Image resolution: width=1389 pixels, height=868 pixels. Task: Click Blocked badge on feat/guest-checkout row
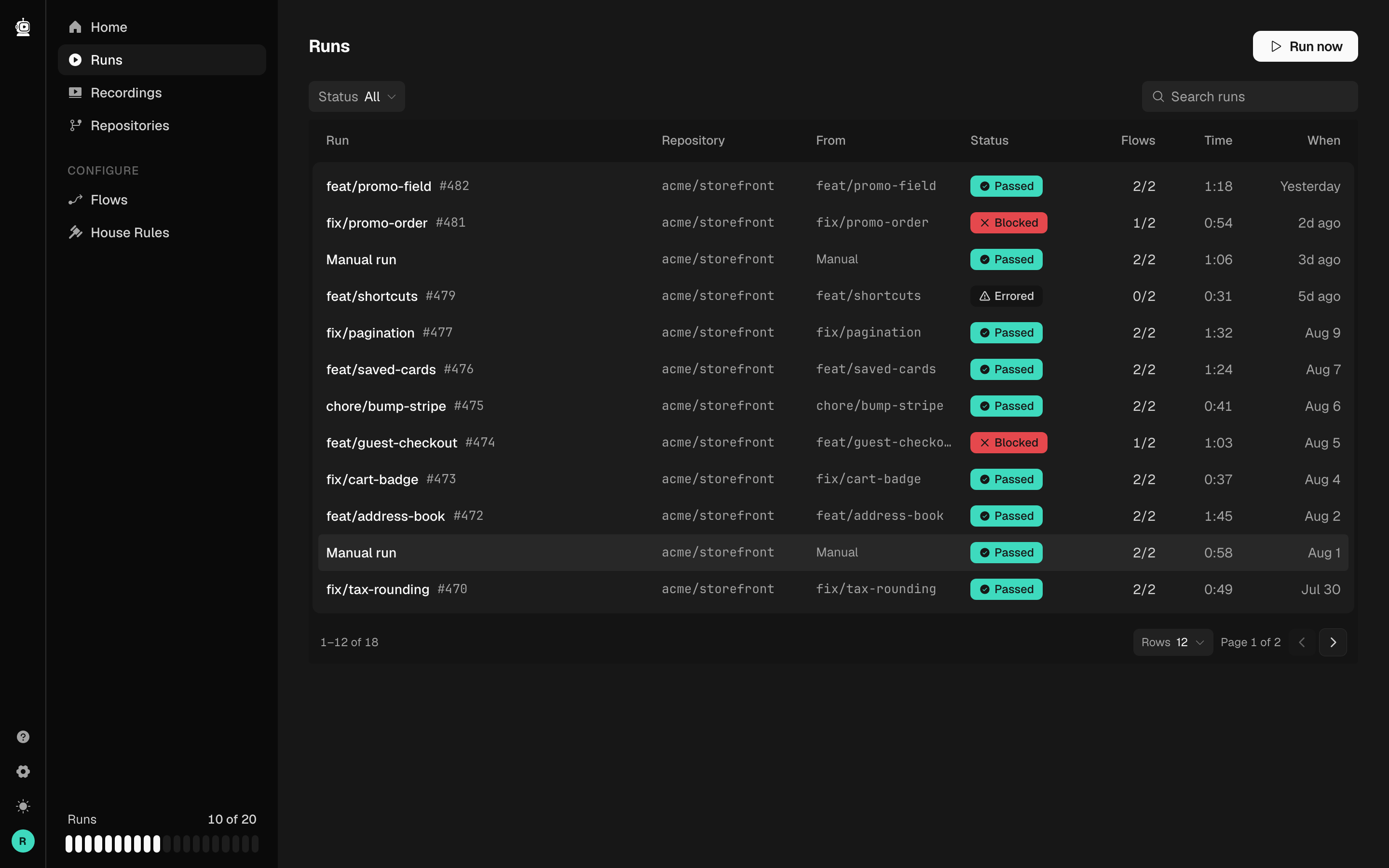[1008, 443]
